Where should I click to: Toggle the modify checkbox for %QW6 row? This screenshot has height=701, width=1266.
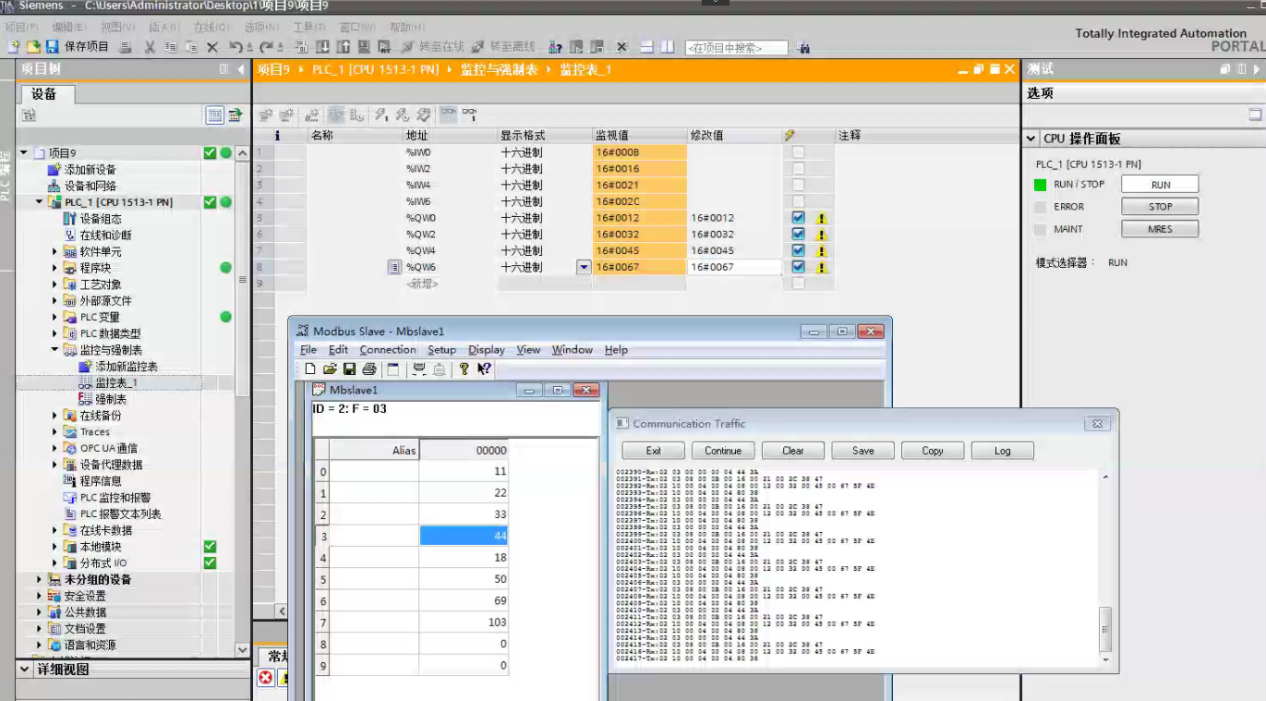(x=798, y=267)
